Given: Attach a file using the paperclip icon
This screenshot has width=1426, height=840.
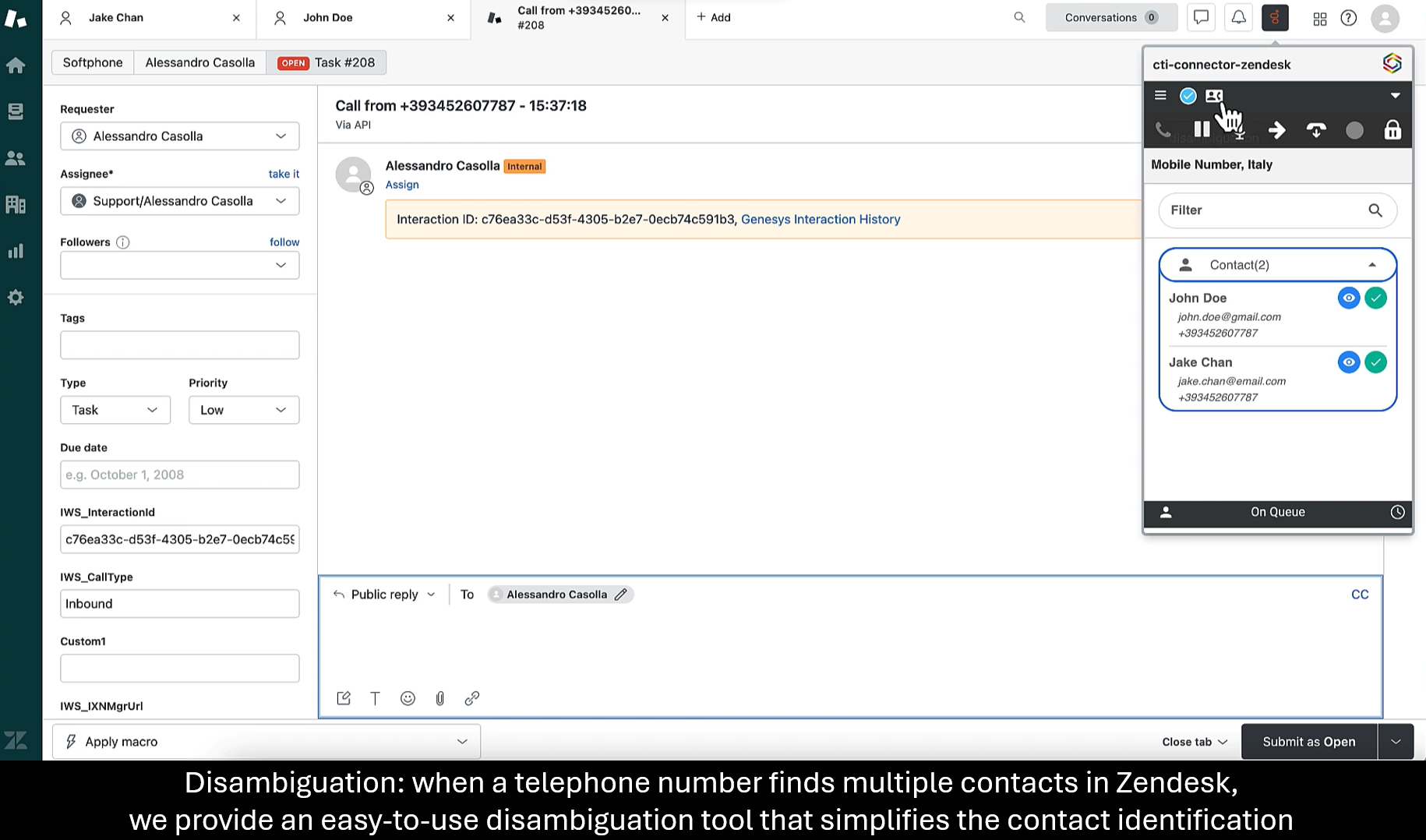Looking at the screenshot, I should pyautogui.click(x=439, y=698).
